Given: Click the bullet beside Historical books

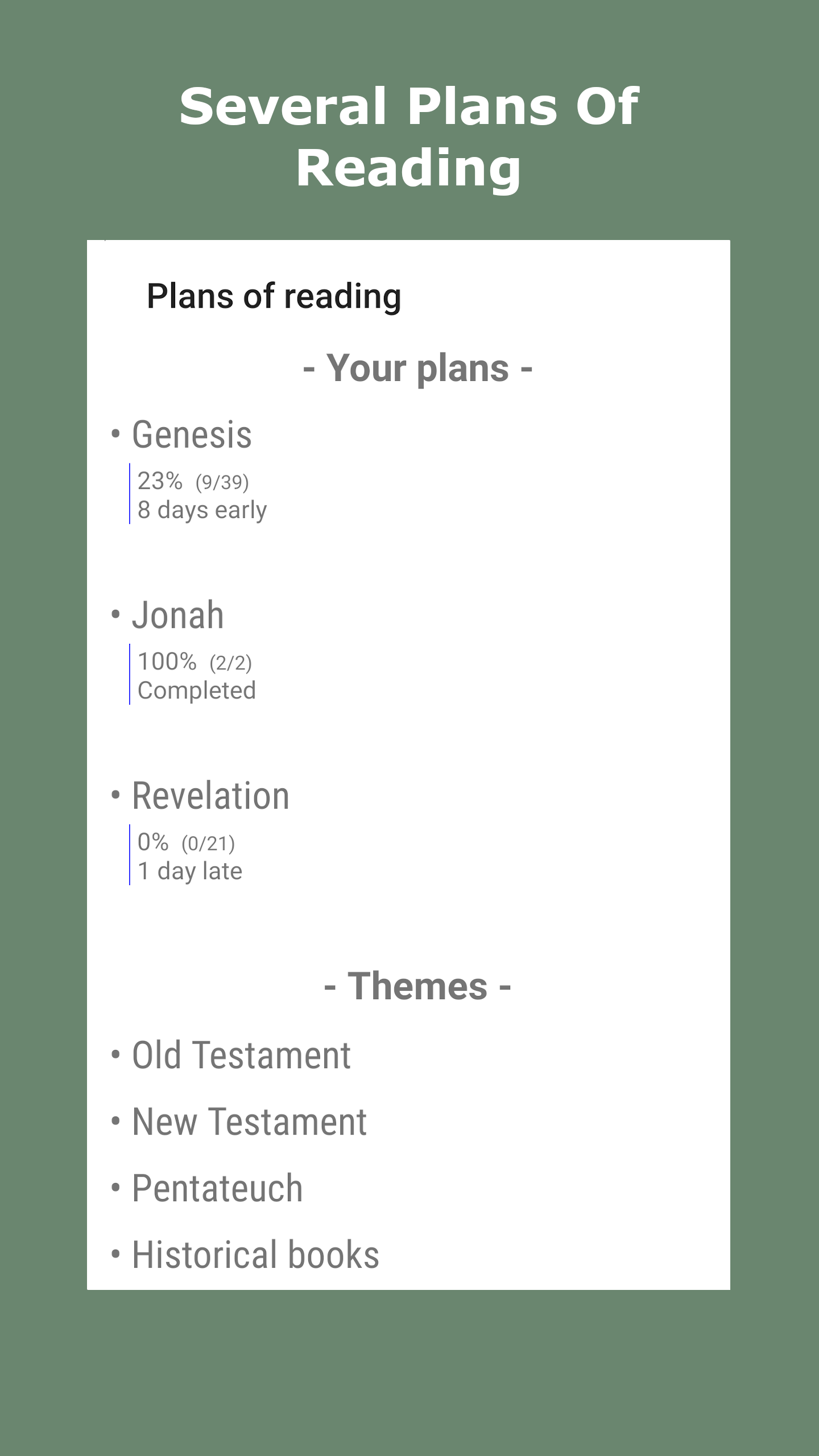Looking at the screenshot, I should (x=116, y=1255).
